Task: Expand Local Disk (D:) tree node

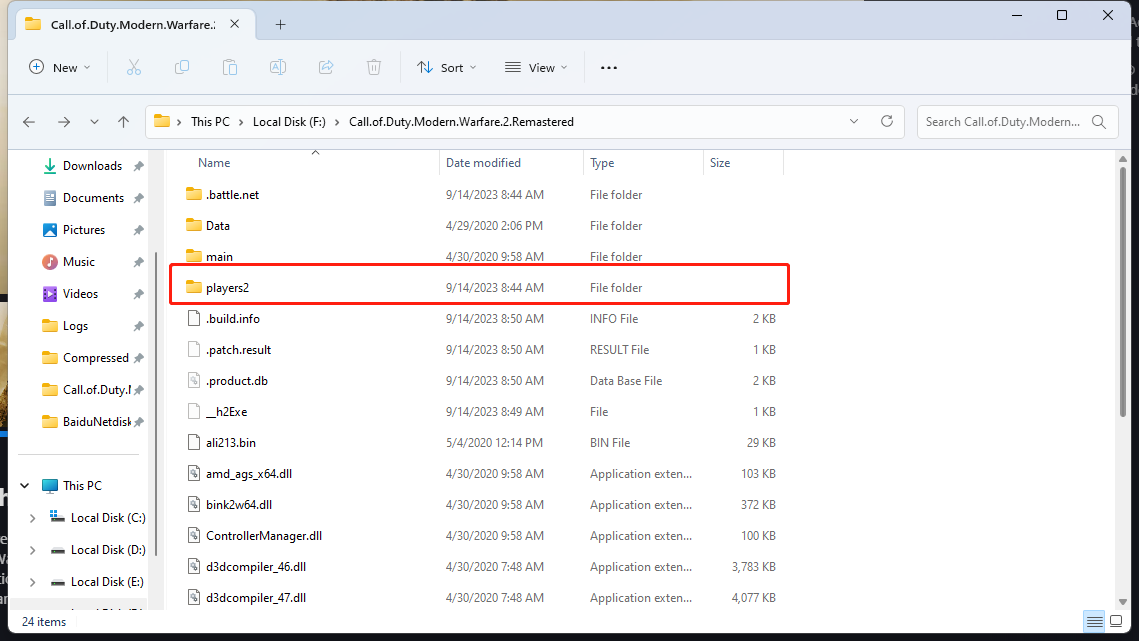Action: (x=32, y=550)
